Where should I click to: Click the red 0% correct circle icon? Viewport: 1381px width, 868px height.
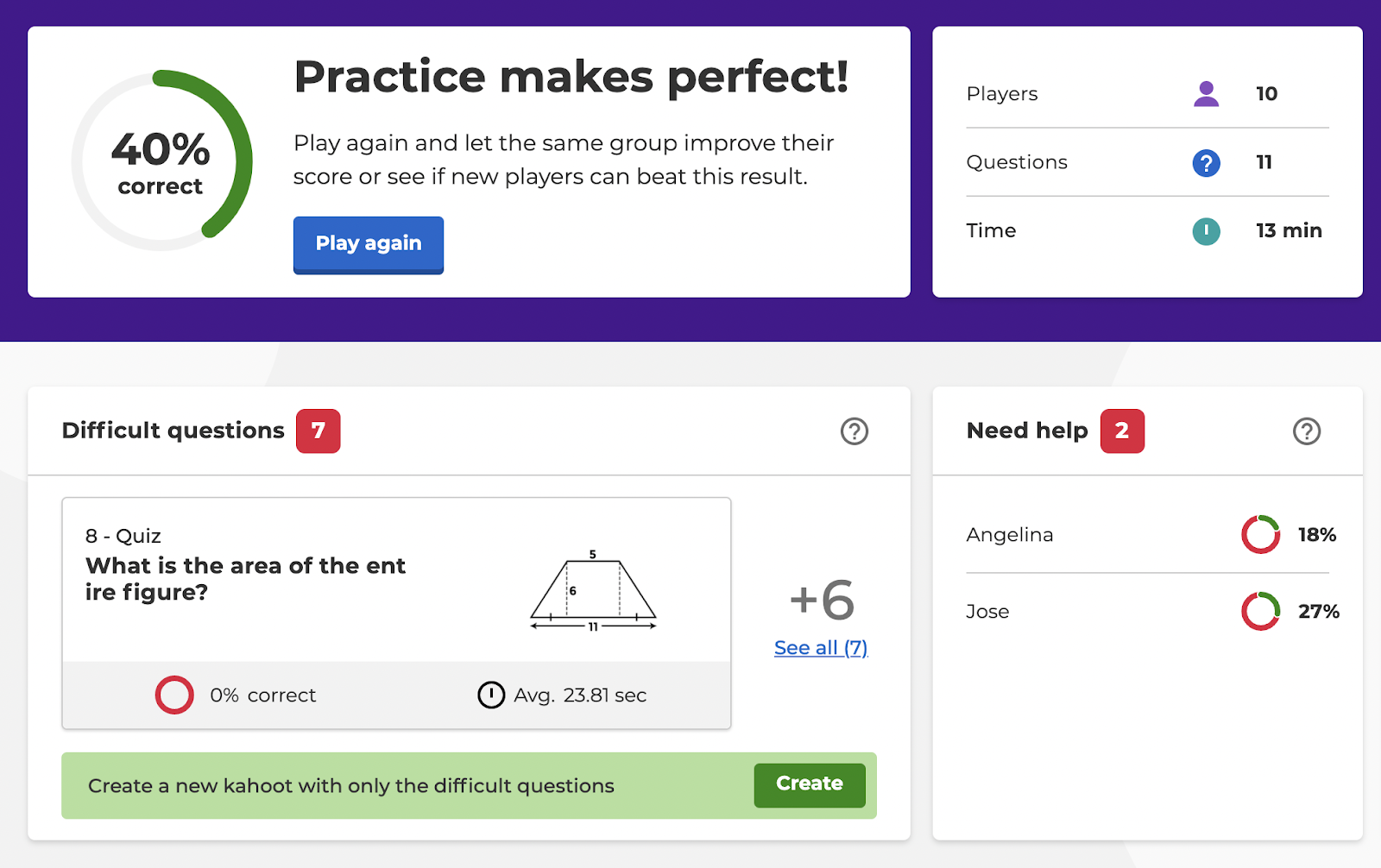[x=174, y=695]
